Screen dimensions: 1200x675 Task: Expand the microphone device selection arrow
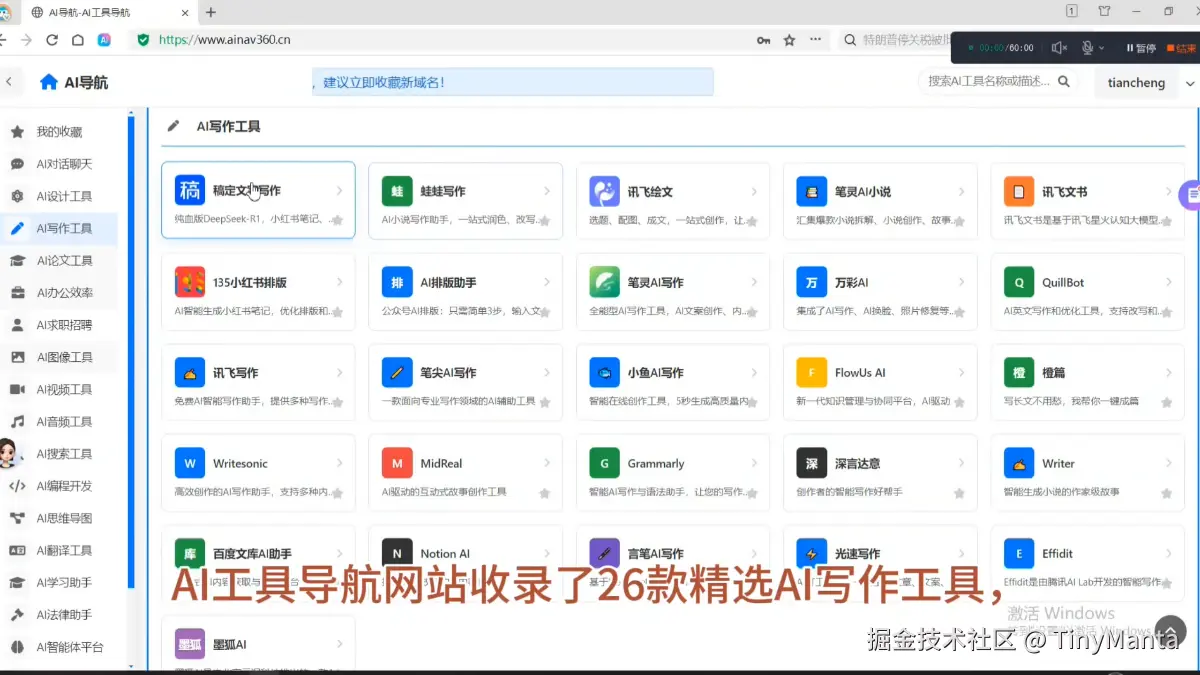1102,47
